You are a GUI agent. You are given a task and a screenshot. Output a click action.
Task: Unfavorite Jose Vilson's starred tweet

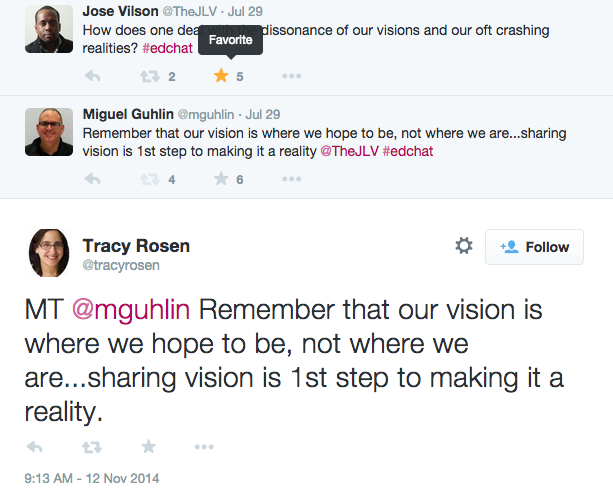(221, 76)
